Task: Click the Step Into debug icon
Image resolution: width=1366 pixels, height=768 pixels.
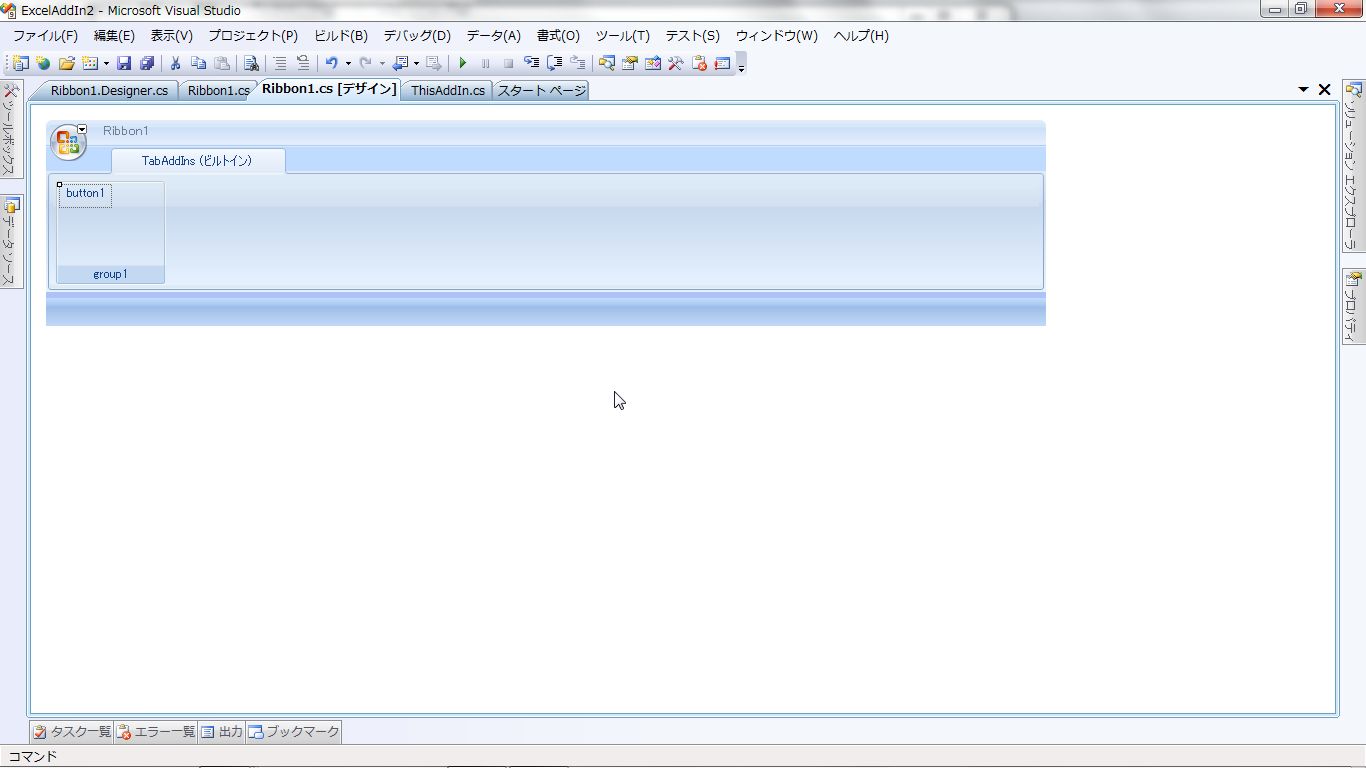Action: 531,63
